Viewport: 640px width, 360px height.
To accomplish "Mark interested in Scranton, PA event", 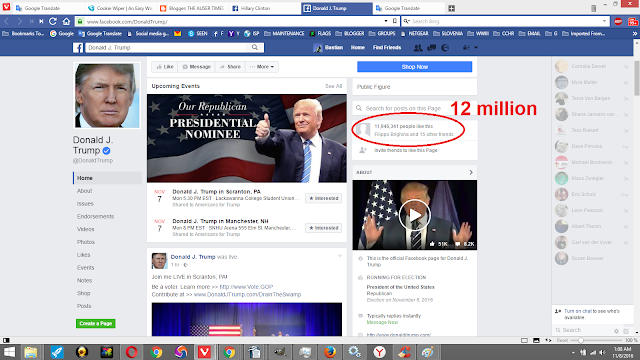I will point(324,198).
